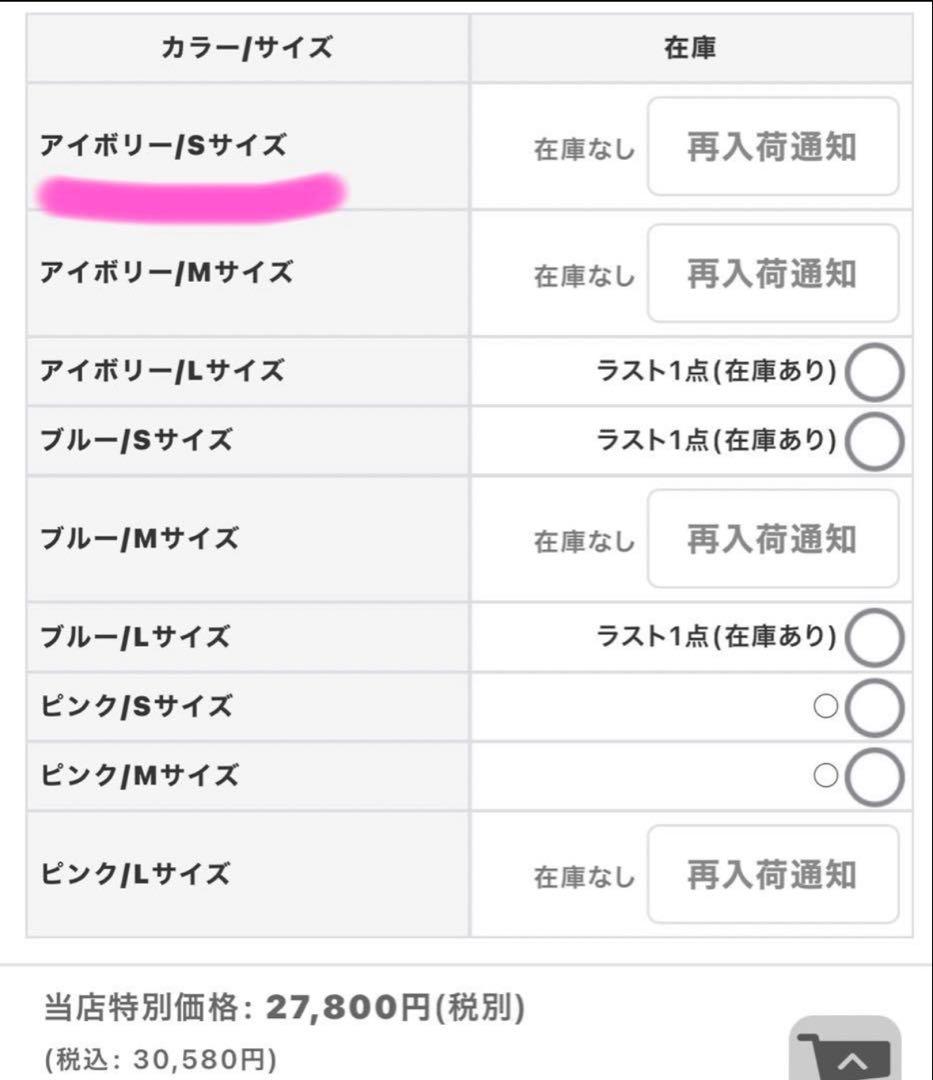Choose the ブルー/Lサイズ radio option
Image resolution: width=933 pixels, height=1080 pixels.
click(x=874, y=638)
